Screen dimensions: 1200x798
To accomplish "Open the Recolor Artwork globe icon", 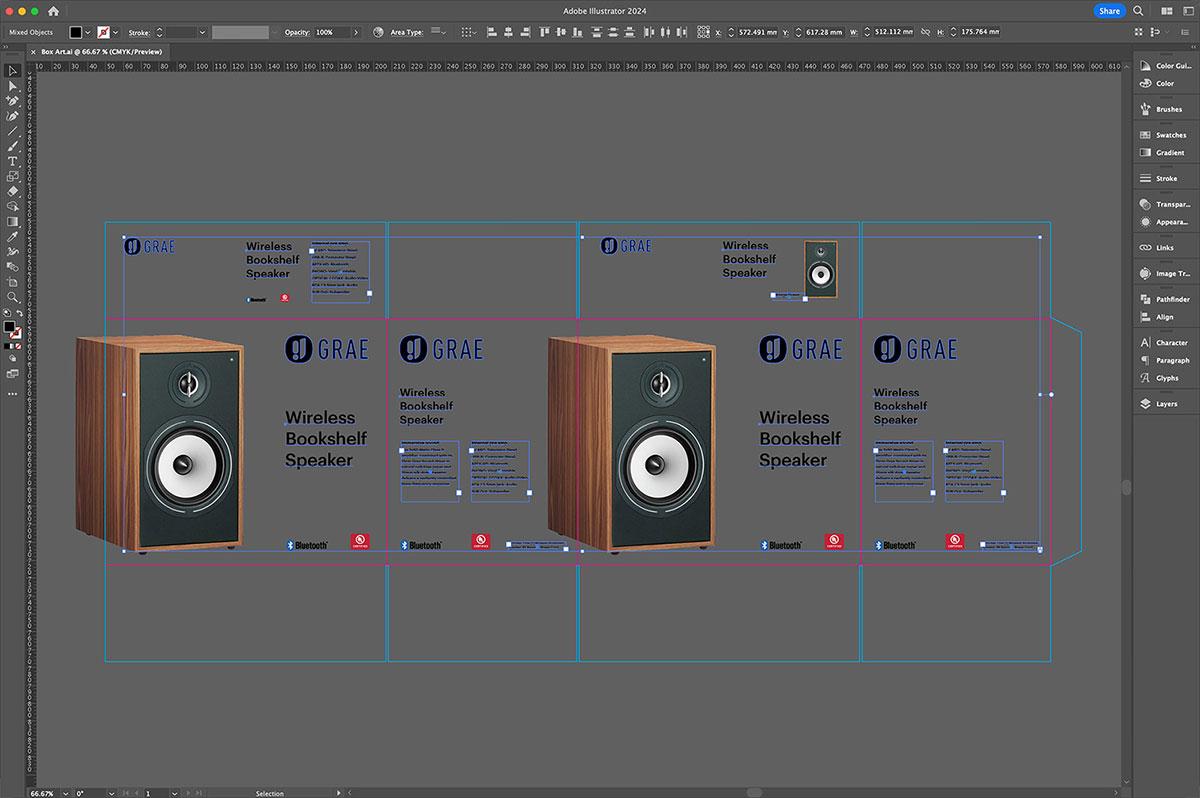I will pyautogui.click(x=378, y=32).
